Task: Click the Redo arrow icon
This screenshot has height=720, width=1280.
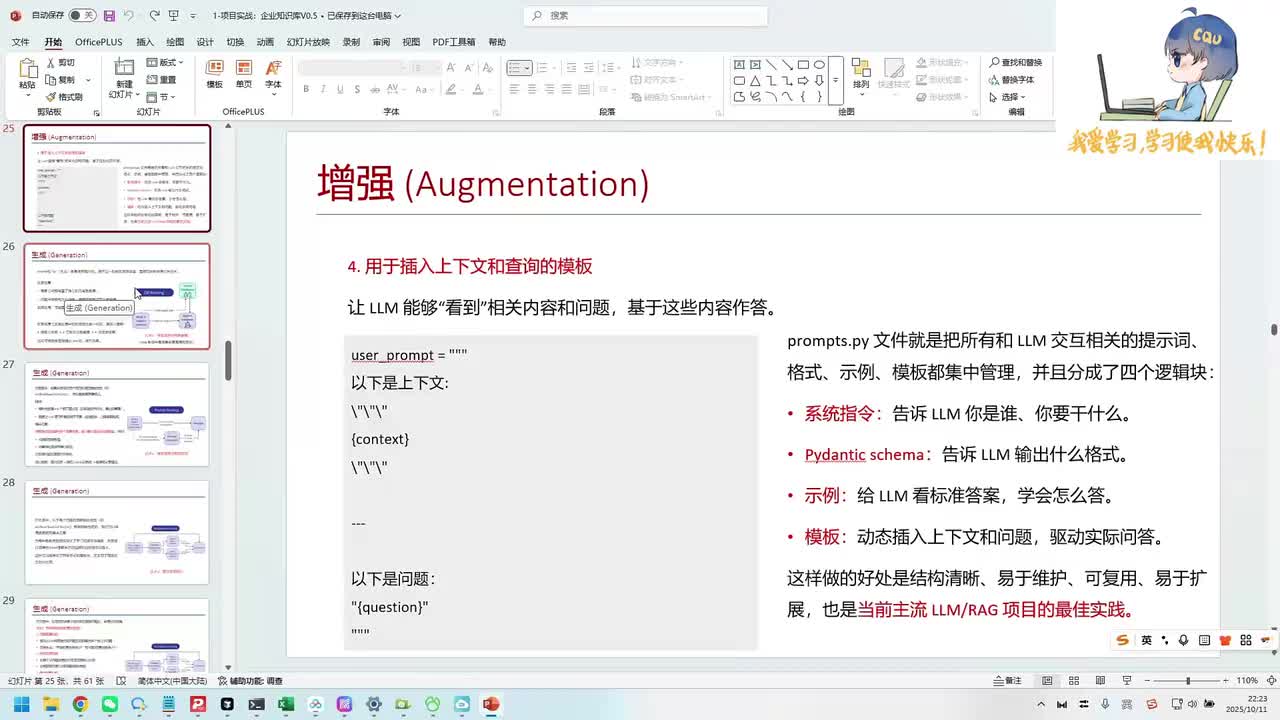Action: tap(154, 16)
